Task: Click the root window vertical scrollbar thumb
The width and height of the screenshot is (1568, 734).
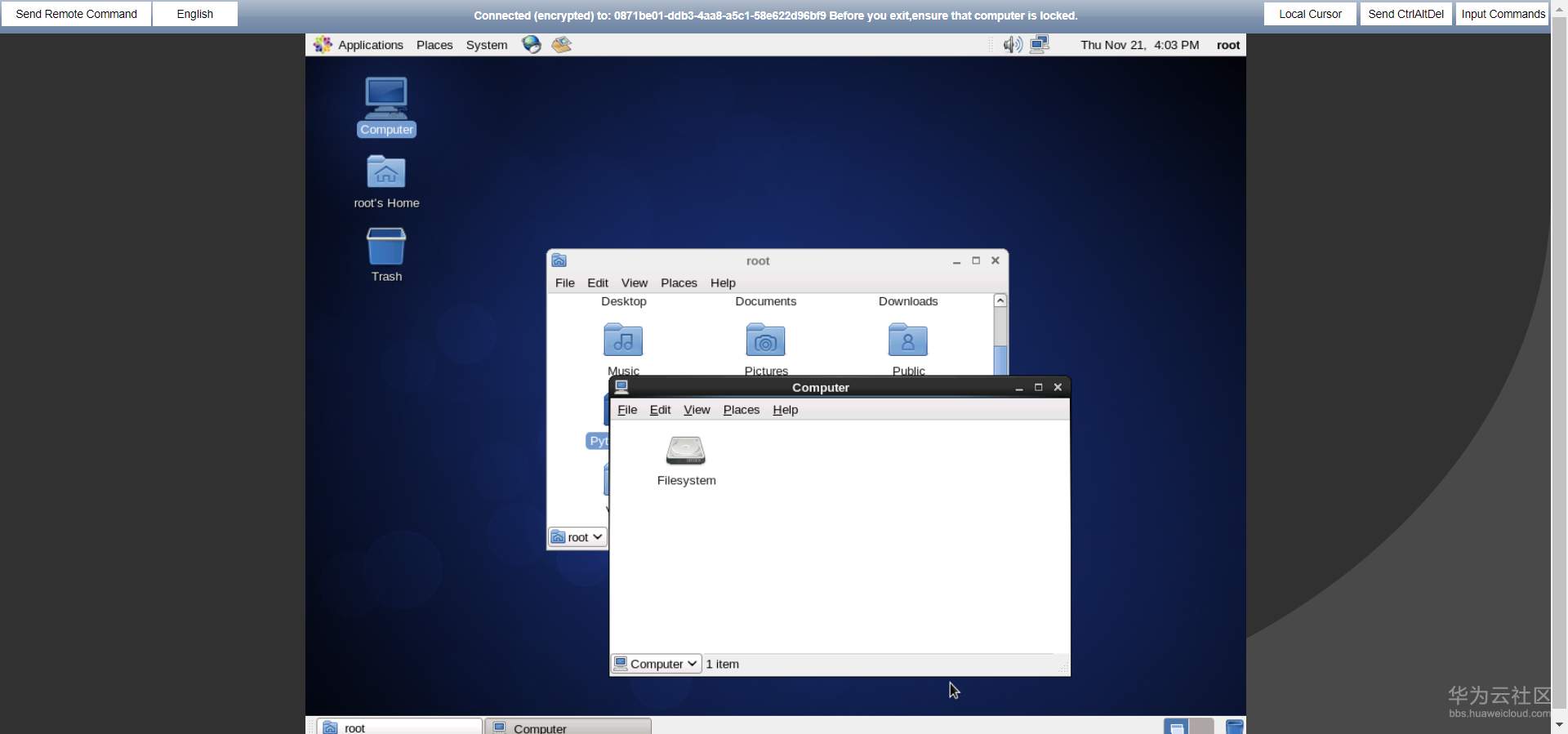Action: 1000,361
